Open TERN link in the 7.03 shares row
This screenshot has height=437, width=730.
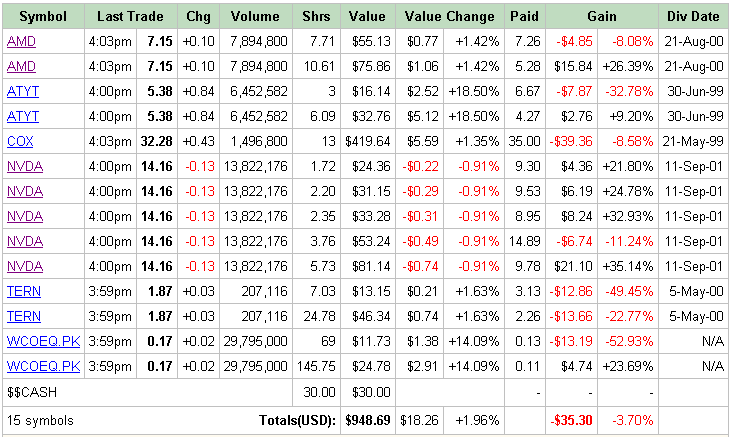click(24, 291)
